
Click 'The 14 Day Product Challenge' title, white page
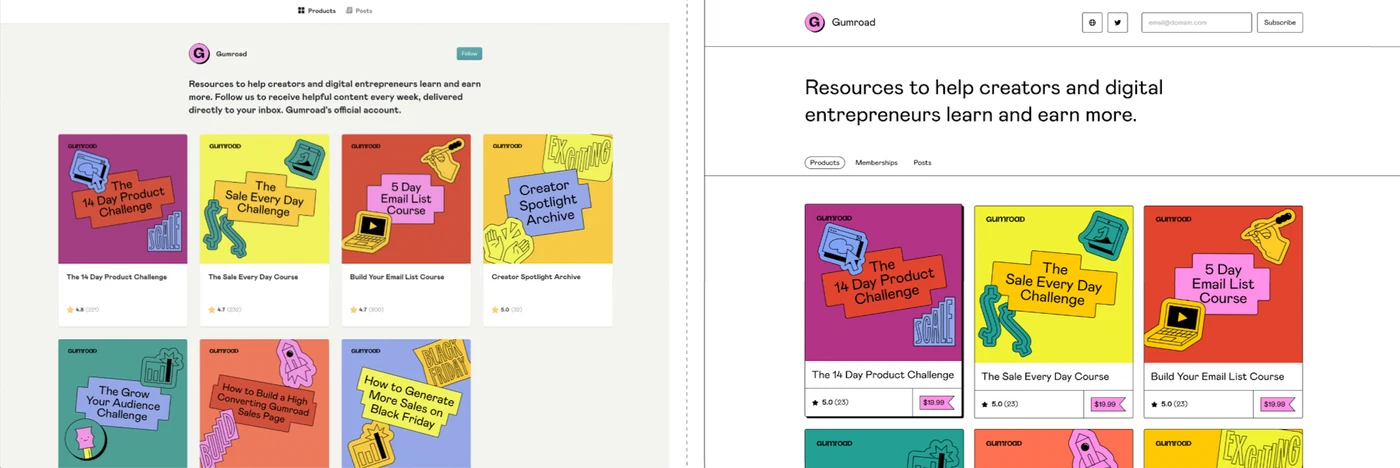click(x=883, y=375)
